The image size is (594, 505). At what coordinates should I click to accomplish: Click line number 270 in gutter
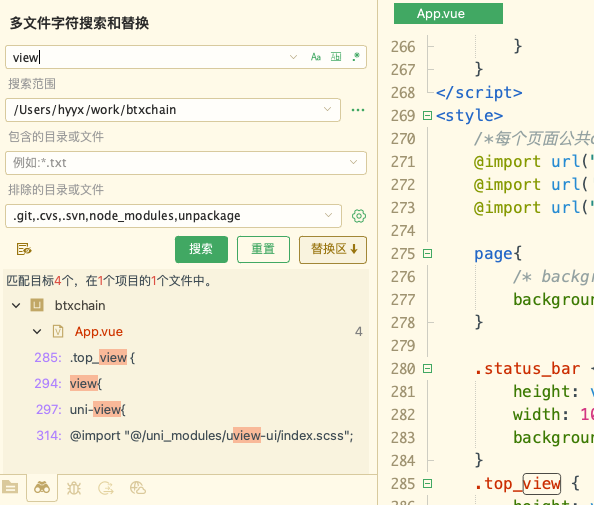[403, 139]
